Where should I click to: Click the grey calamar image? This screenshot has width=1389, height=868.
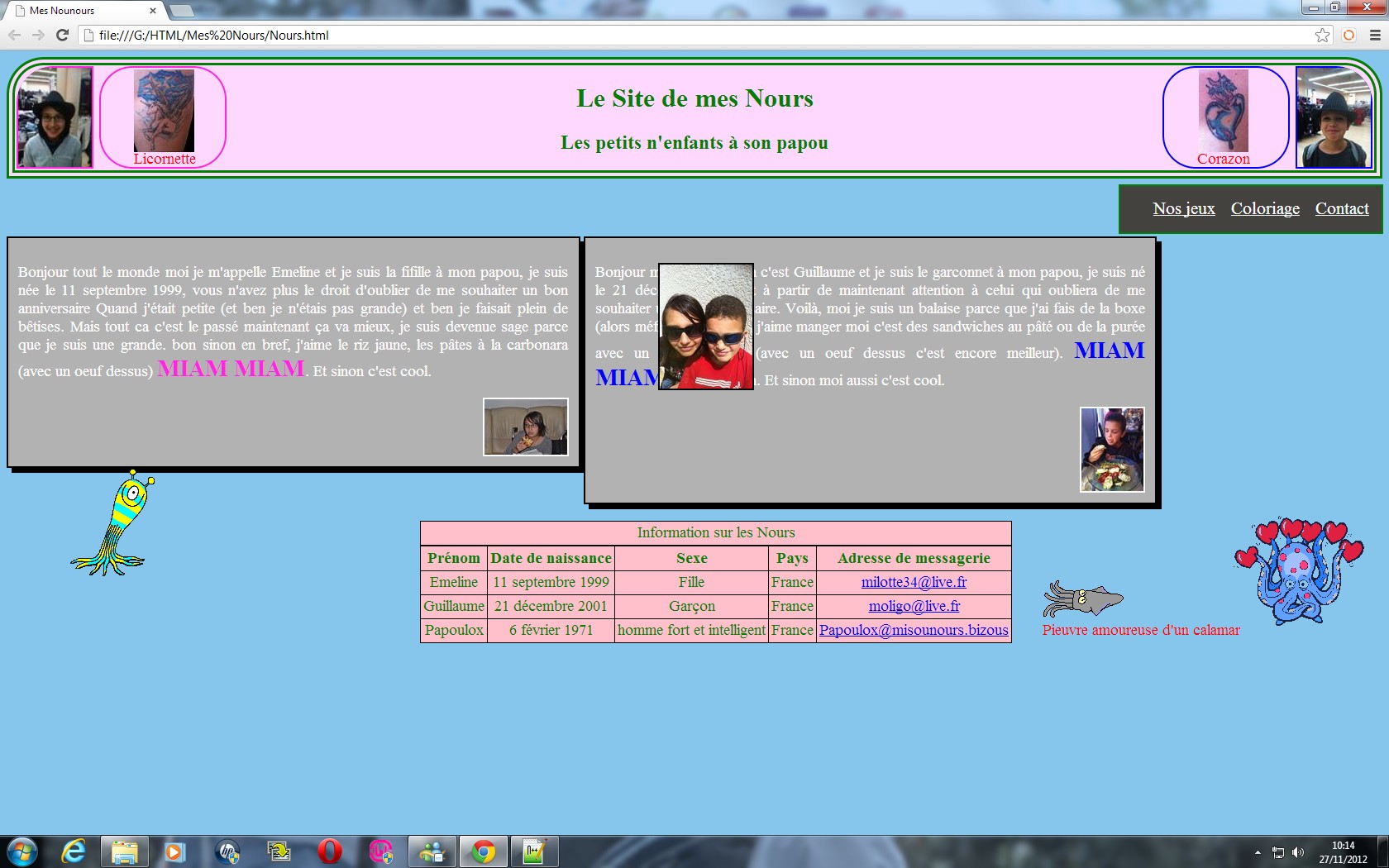point(1083,599)
